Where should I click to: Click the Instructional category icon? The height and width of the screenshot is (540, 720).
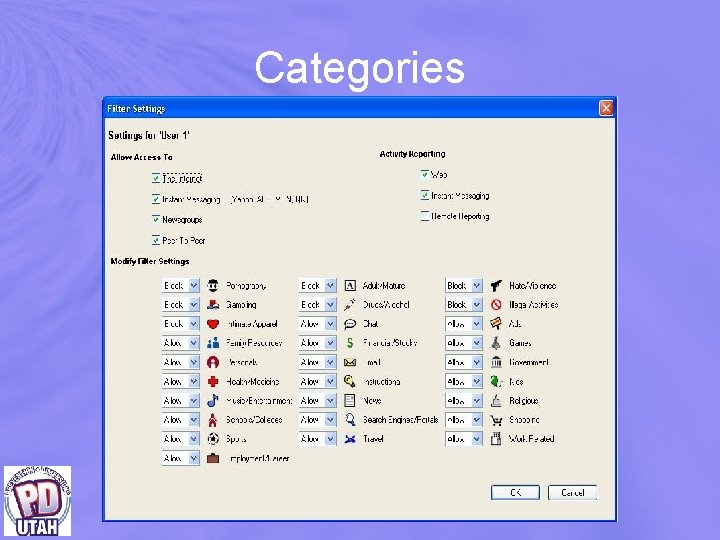click(350, 382)
